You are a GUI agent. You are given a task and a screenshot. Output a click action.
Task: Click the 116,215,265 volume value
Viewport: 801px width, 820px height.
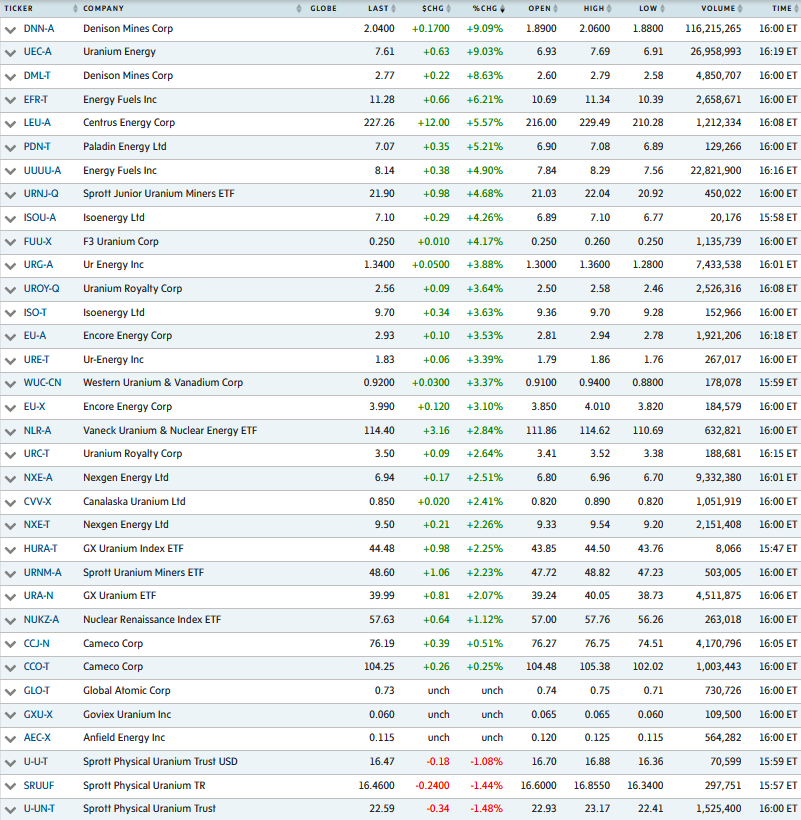tap(713, 29)
